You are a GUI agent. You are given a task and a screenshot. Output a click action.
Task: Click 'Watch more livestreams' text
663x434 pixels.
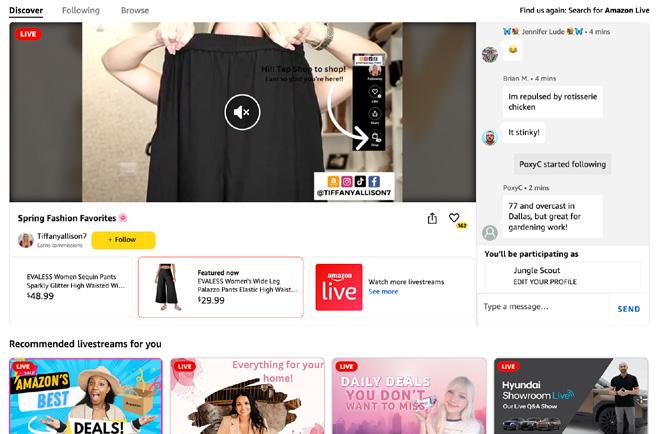[406, 282]
